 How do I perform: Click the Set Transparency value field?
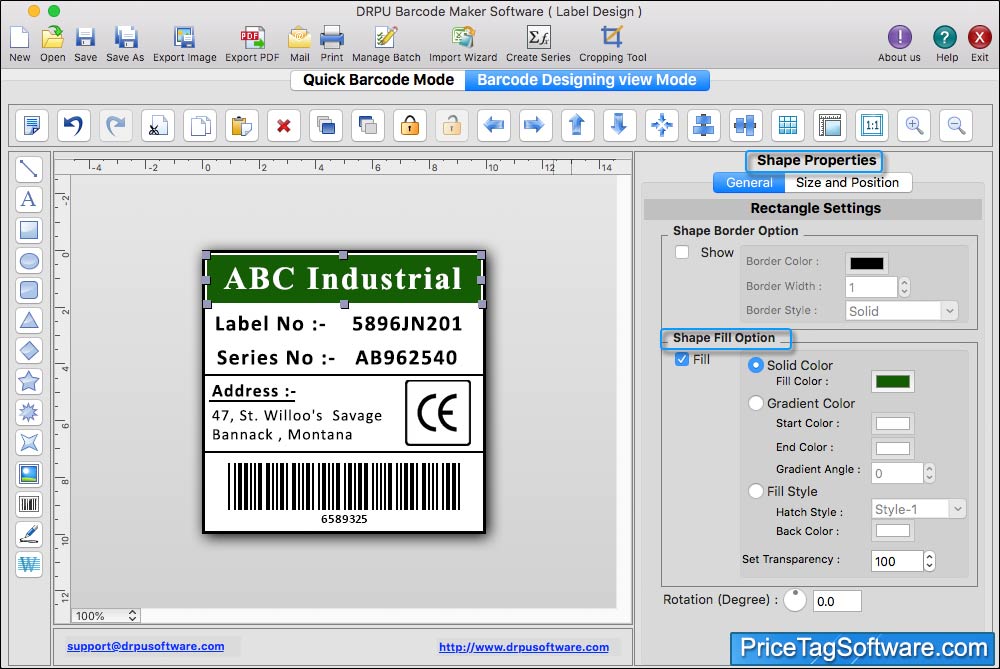click(897, 561)
